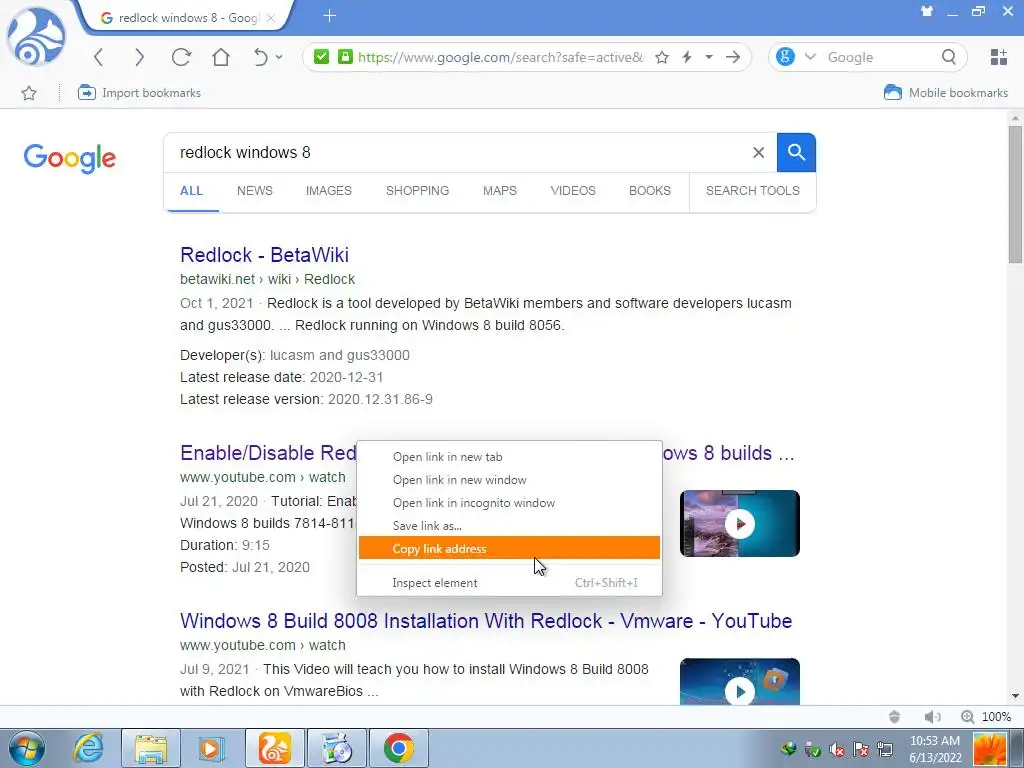1024x768 pixels.
Task: Click the magnifier in browser search box
Action: coord(949,57)
